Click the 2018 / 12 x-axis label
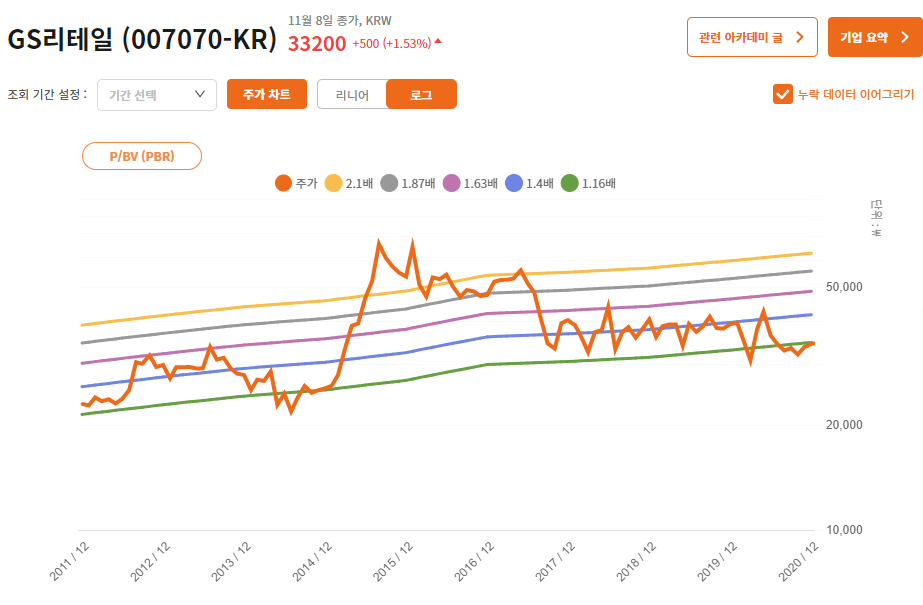This screenshot has width=923, height=605. click(637, 561)
